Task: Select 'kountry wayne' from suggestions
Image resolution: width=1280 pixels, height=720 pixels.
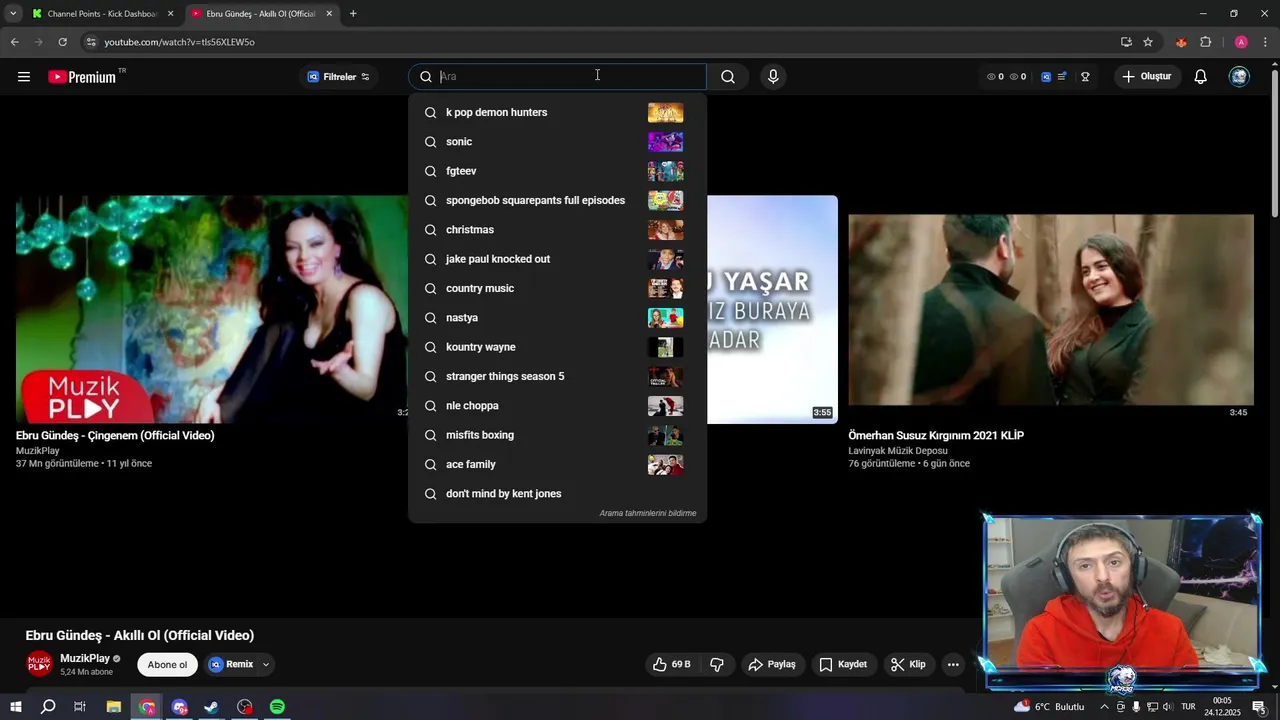Action: pos(557,347)
